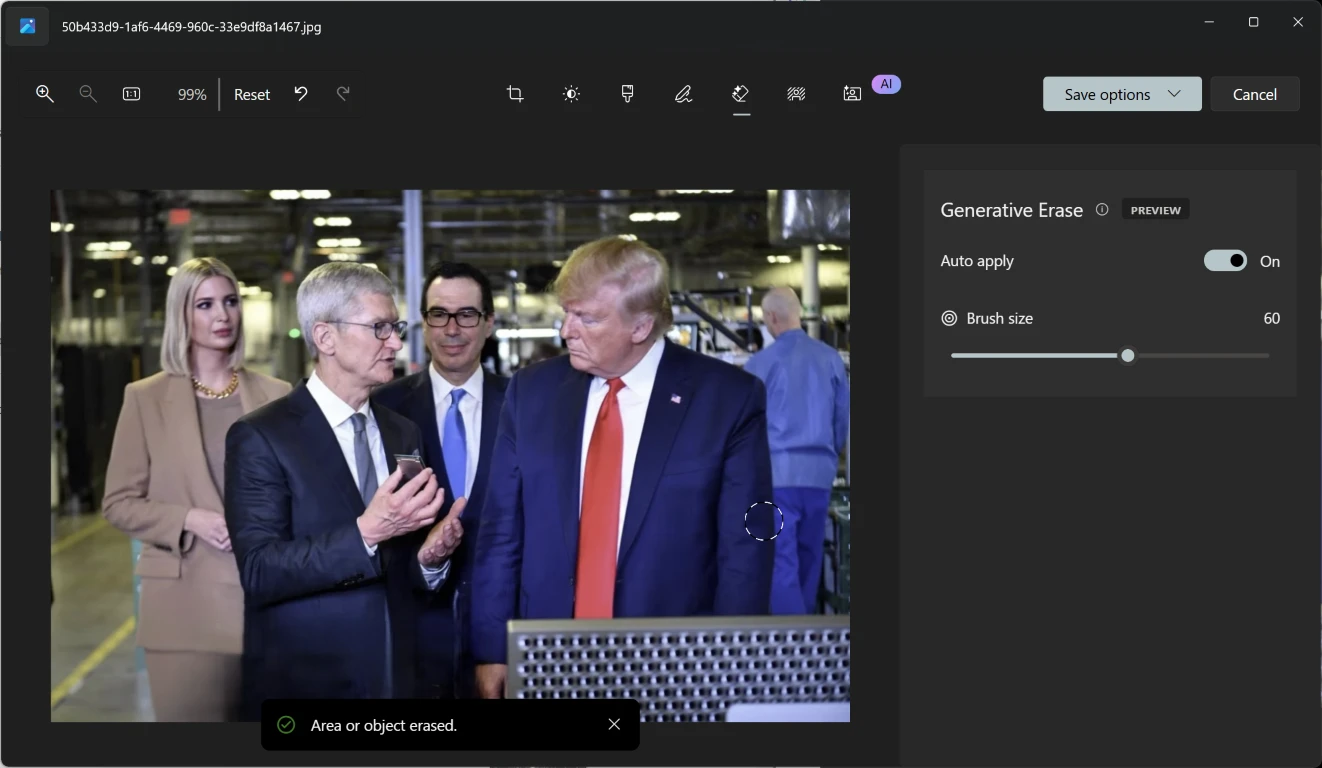The height and width of the screenshot is (768, 1322).
Task: Click the PREVIEW badge
Action: tap(1155, 210)
